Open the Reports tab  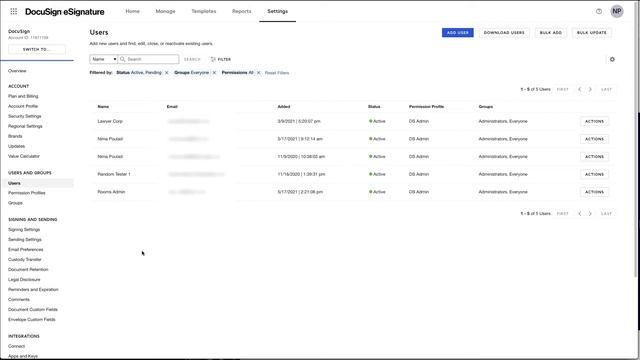[x=242, y=11]
